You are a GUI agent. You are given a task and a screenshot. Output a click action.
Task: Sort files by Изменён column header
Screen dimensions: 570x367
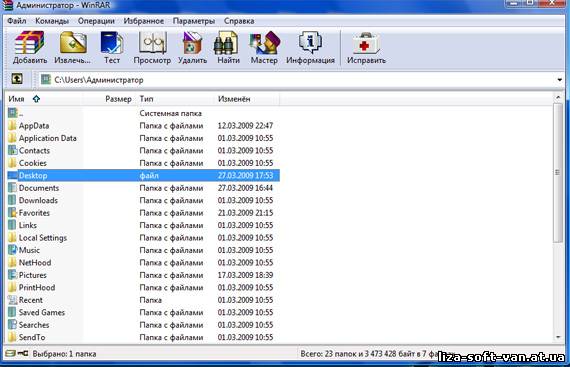247,99
